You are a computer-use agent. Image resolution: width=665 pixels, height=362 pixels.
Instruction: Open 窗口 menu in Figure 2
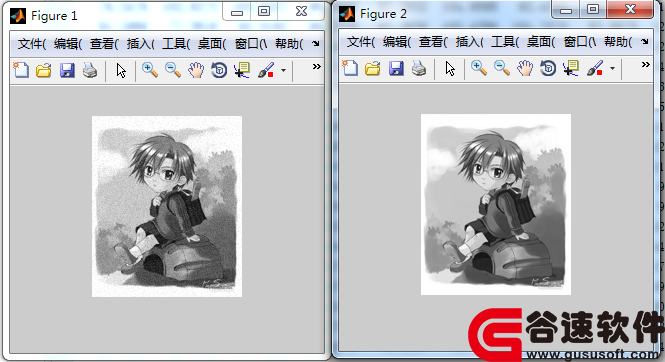point(580,42)
